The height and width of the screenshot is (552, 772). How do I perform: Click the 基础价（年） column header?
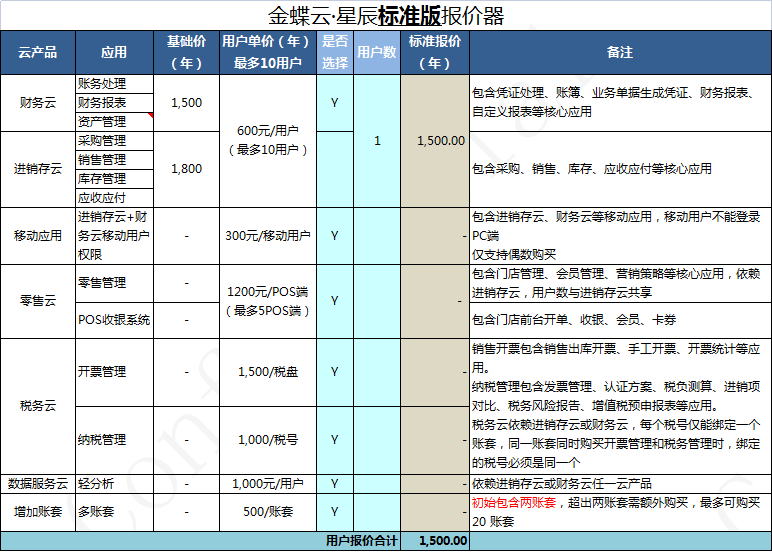187,53
